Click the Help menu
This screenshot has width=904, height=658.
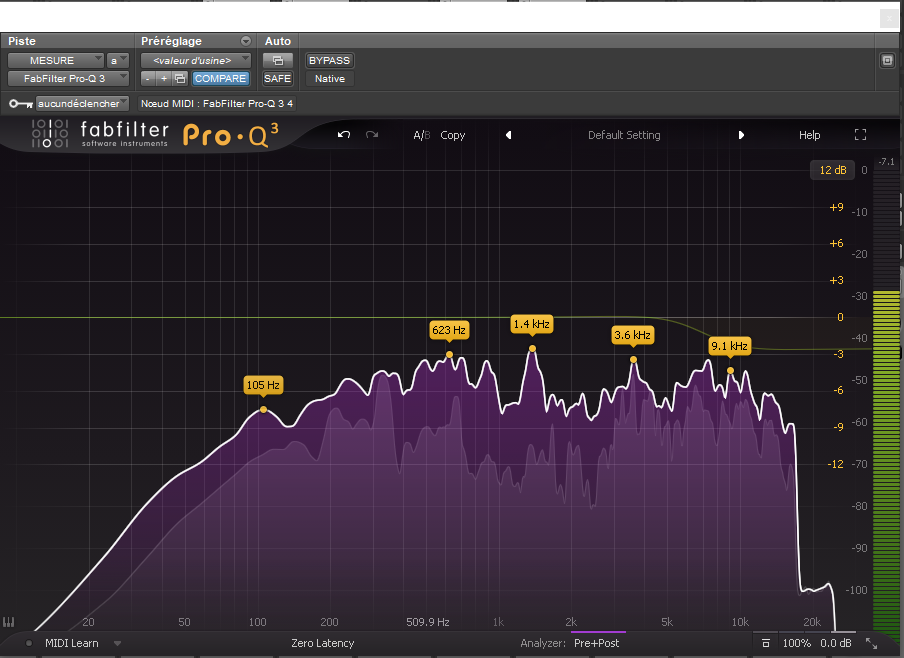click(809, 135)
